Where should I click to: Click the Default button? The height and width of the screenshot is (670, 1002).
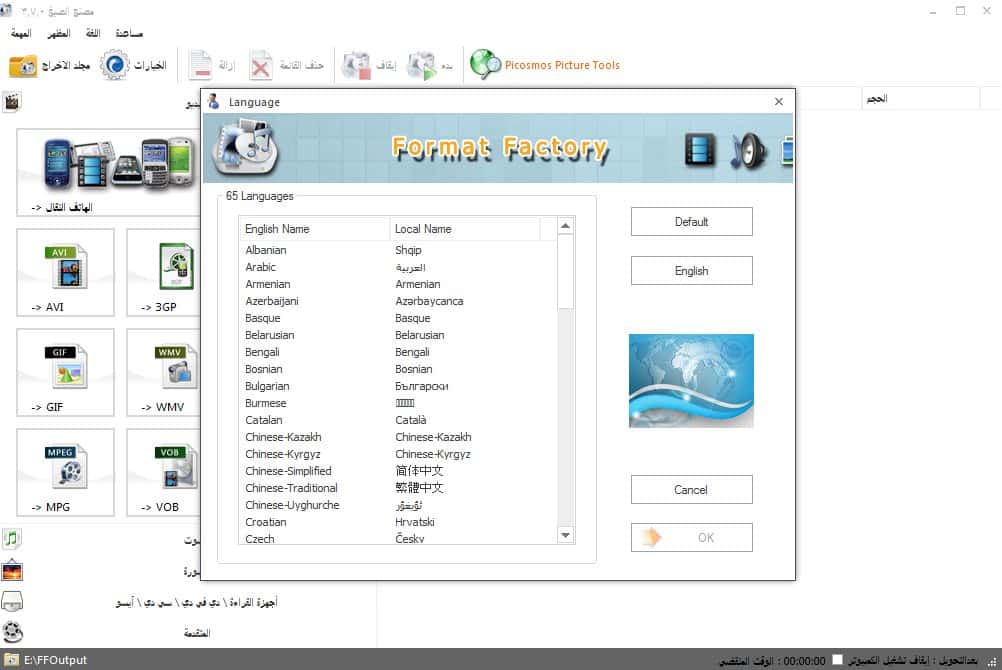(691, 222)
